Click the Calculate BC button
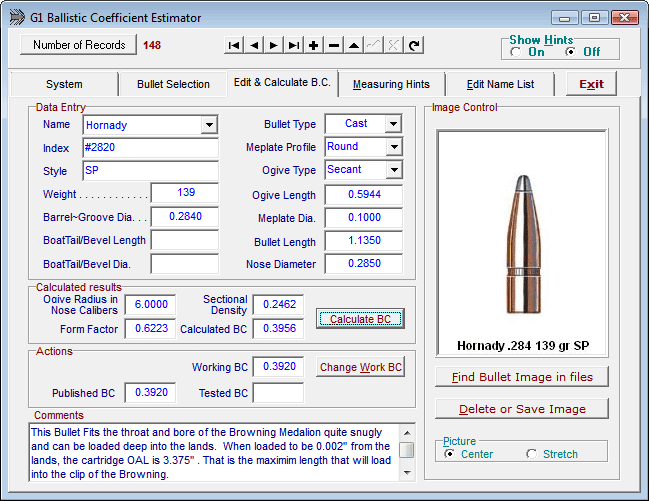The height and width of the screenshot is (501, 649). tap(360, 319)
